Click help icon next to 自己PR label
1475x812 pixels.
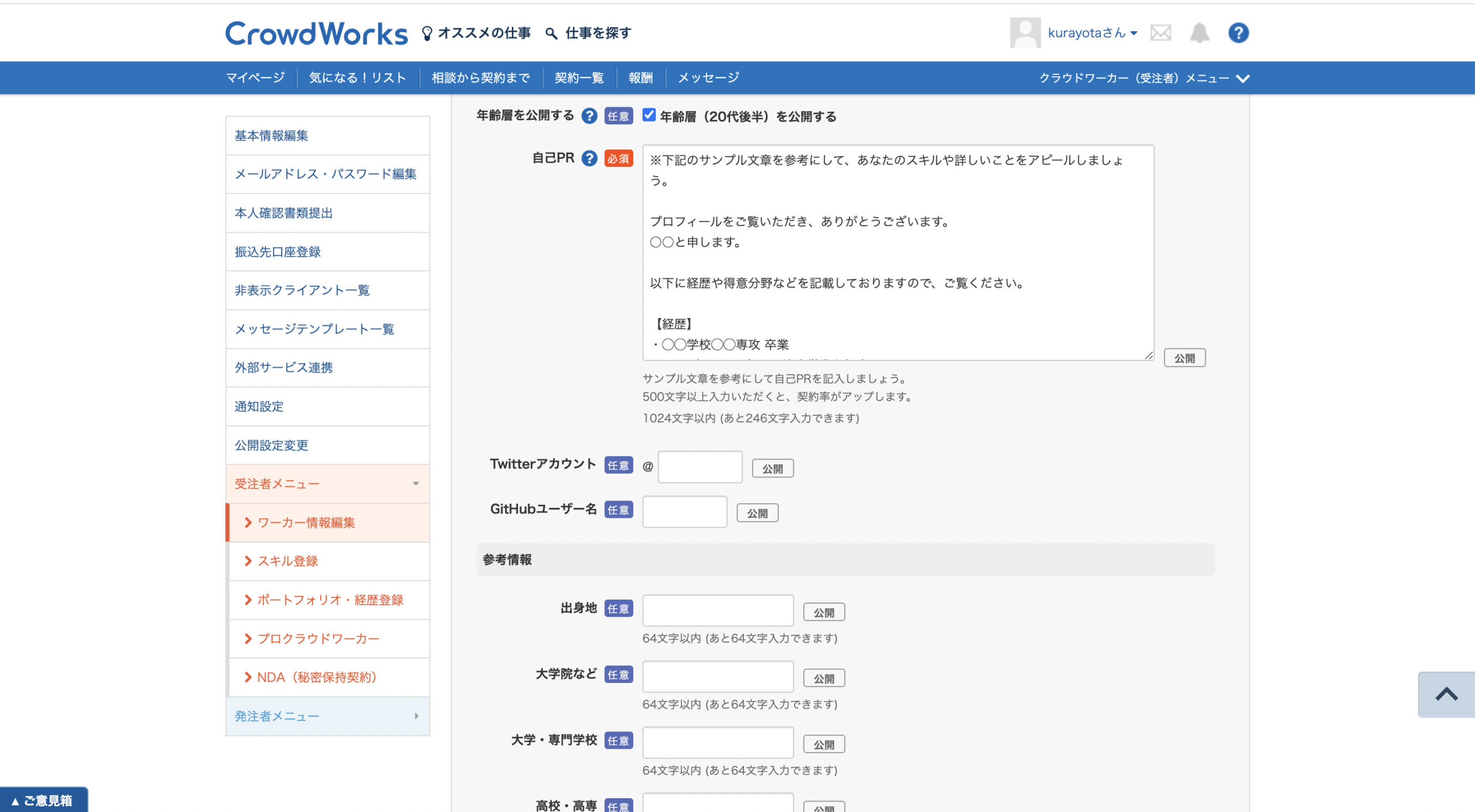coord(589,158)
